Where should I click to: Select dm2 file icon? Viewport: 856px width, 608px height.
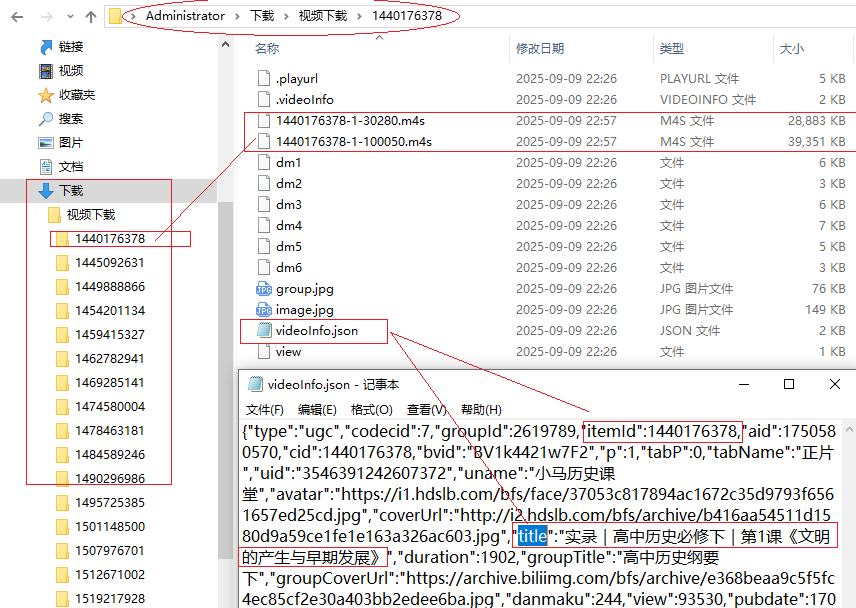[264, 183]
